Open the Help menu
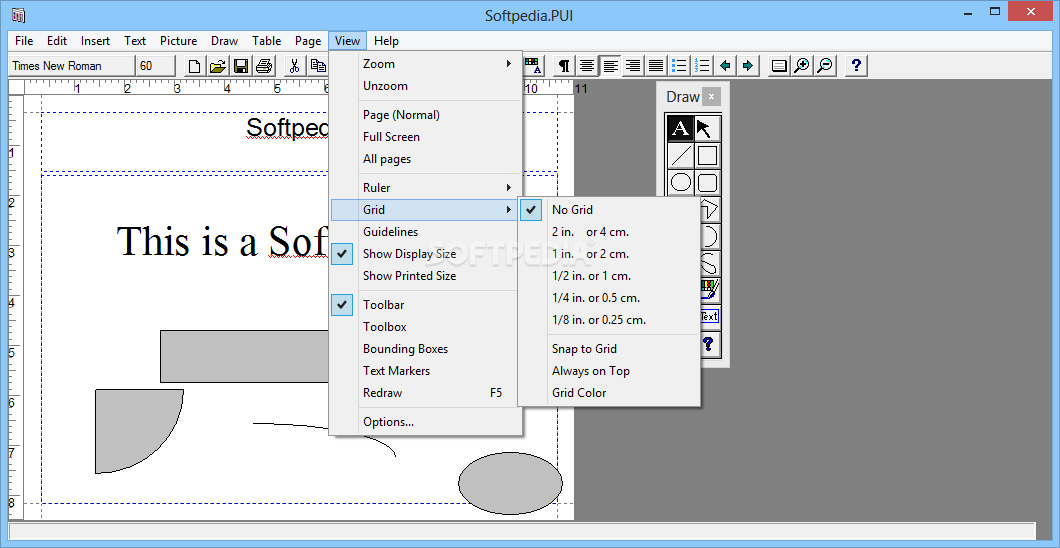 [386, 41]
